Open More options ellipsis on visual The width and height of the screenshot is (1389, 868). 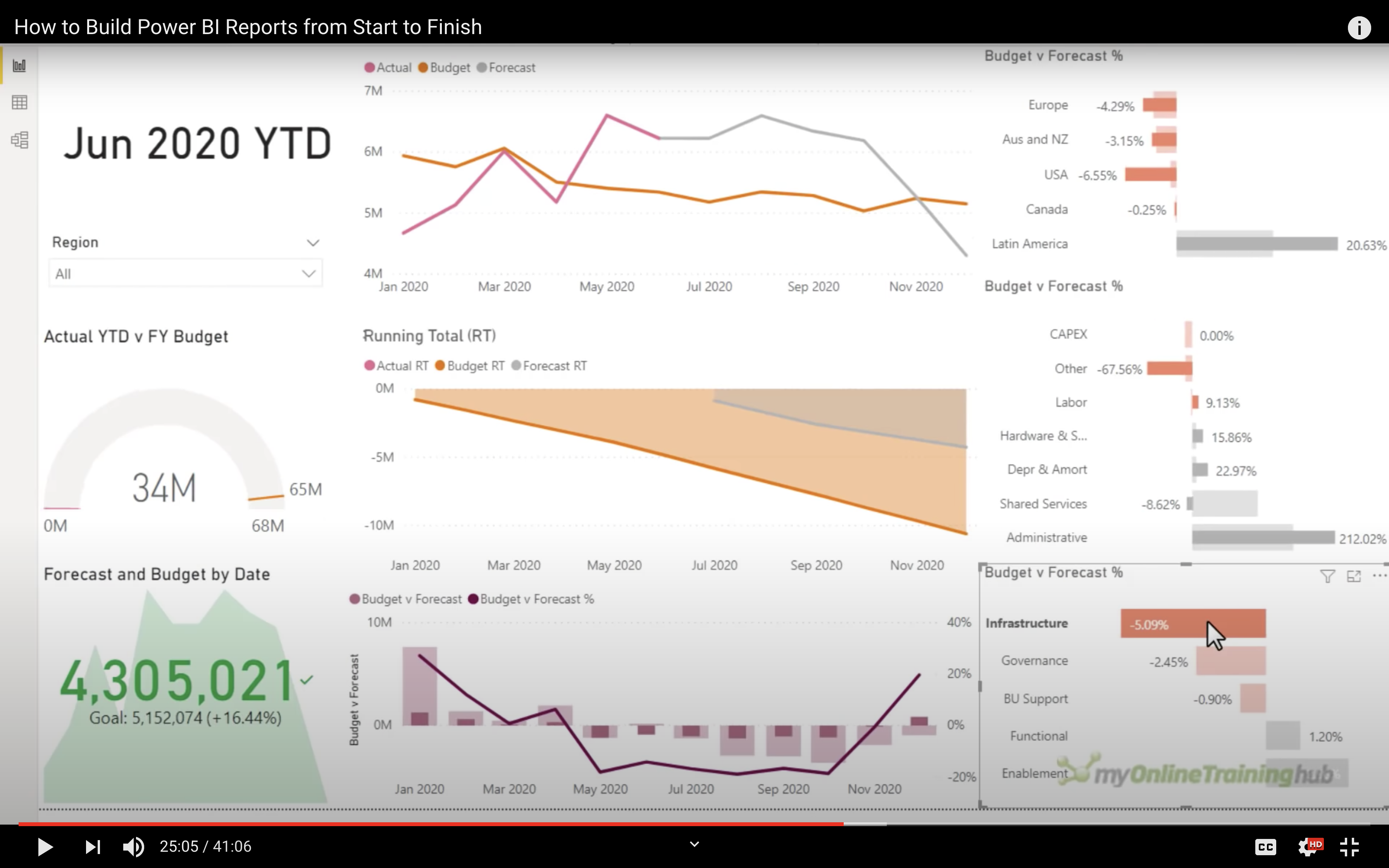pyautogui.click(x=1379, y=576)
